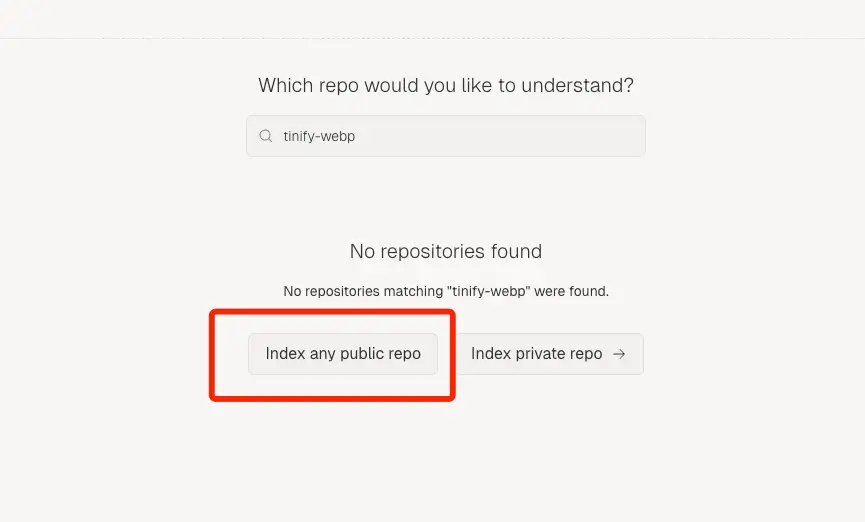Screen dimensions: 865x522
Task: Click the dotted divider line at the page top
Action: coord(432,38)
